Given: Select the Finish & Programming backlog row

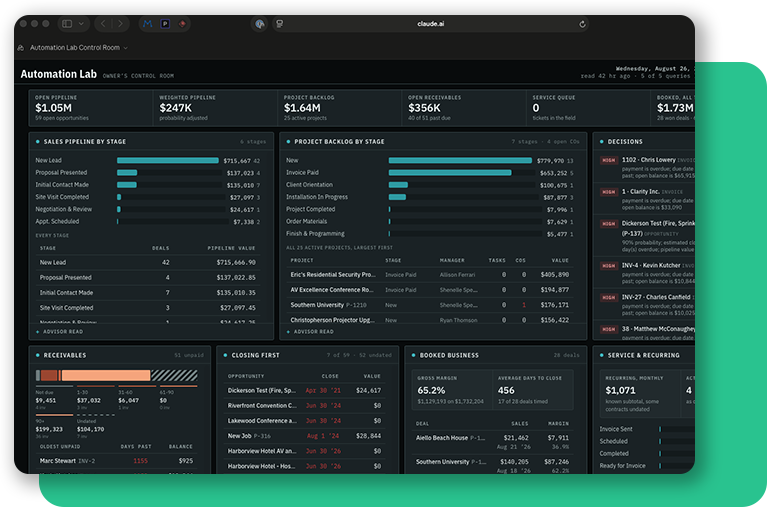Looking at the screenshot, I should click(430, 234).
